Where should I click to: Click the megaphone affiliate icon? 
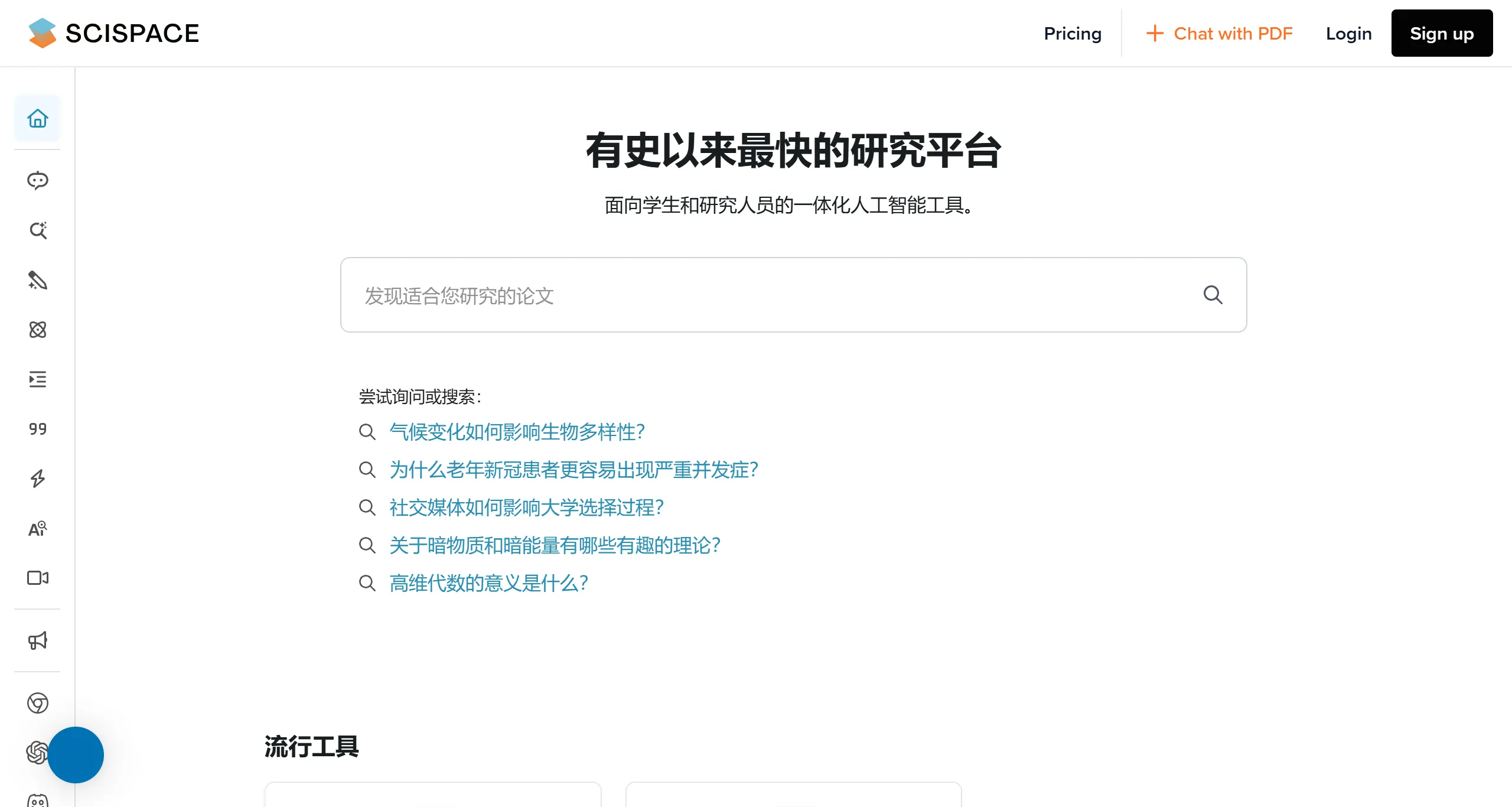[x=37, y=640]
